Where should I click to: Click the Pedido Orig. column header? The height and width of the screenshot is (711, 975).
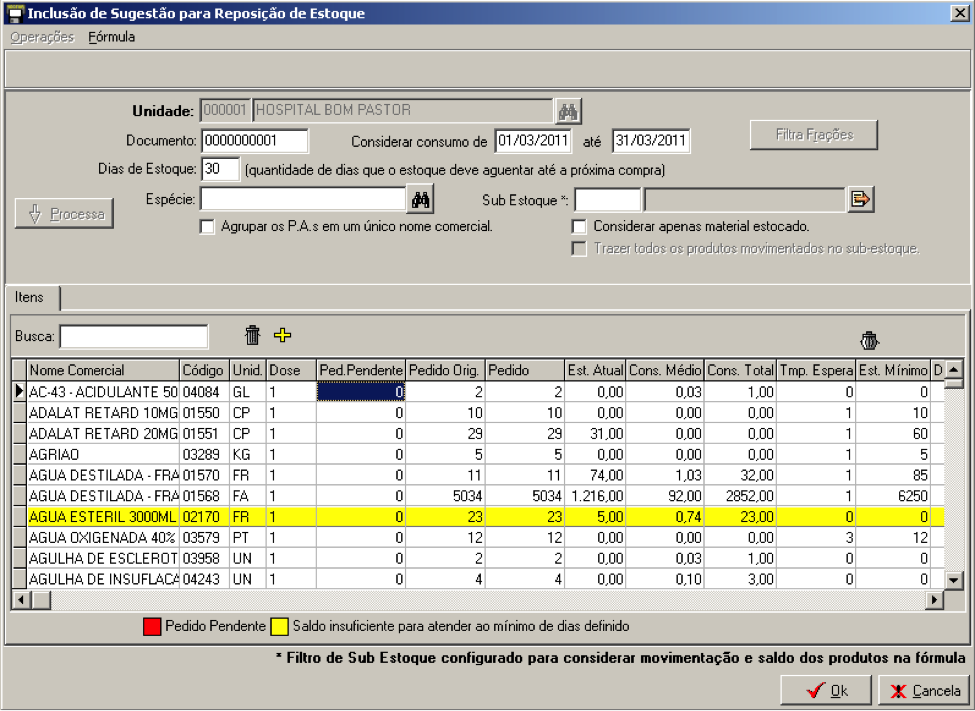(445, 370)
